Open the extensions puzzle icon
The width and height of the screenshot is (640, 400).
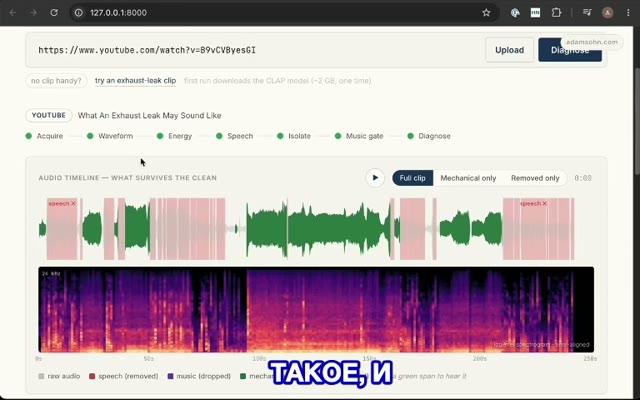tap(556, 13)
